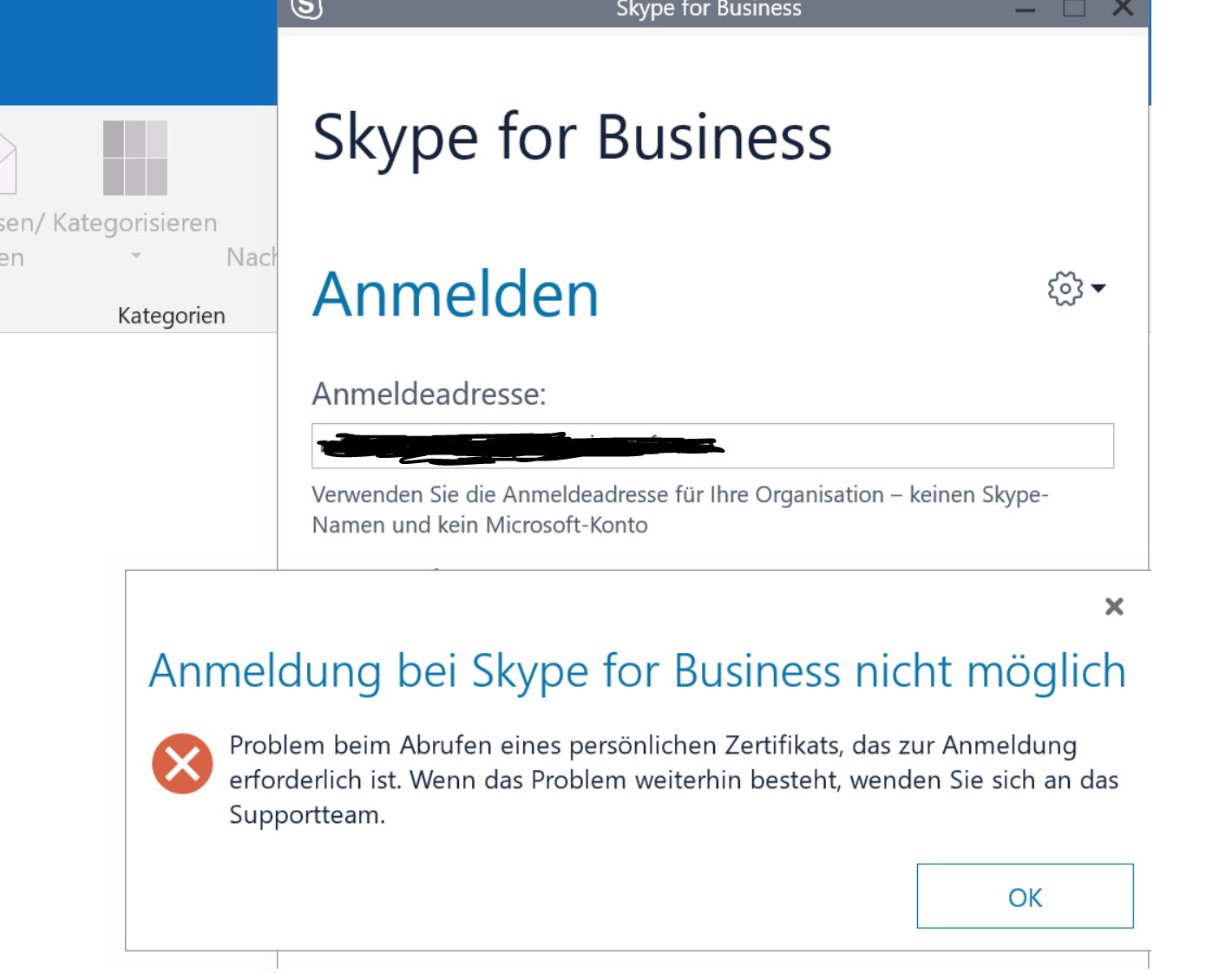Close the Skype for Business window
1232x973 pixels.
tap(1123, 9)
